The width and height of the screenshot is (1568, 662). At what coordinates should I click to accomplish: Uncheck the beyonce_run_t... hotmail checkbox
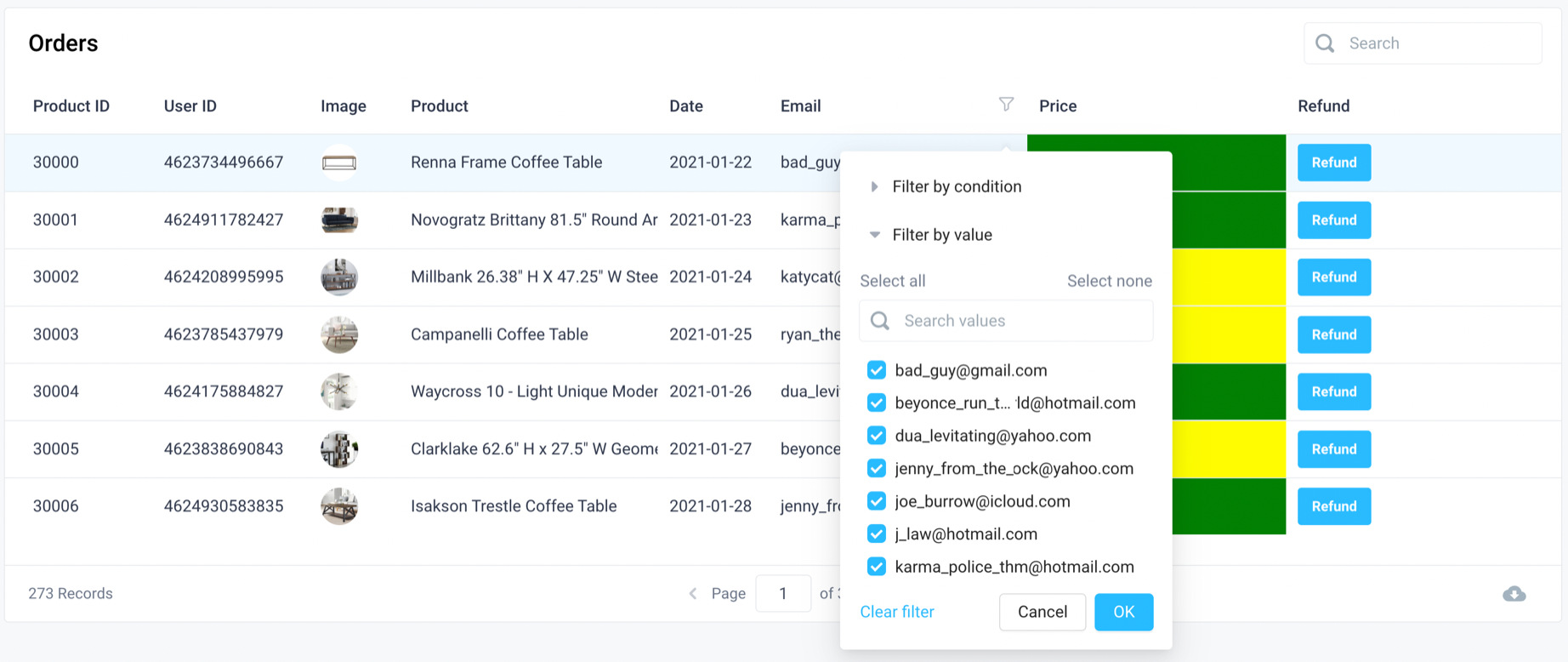coord(877,402)
